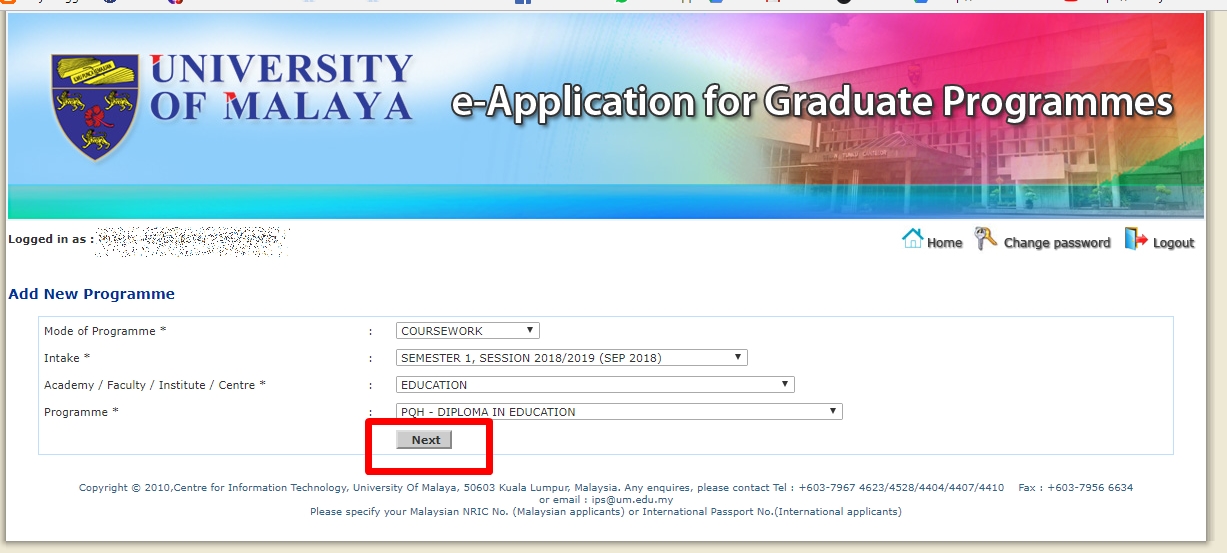Click the 'e-Application for Graduate Programmes' banner title
This screenshot has height=553, width=1227.
812,103
